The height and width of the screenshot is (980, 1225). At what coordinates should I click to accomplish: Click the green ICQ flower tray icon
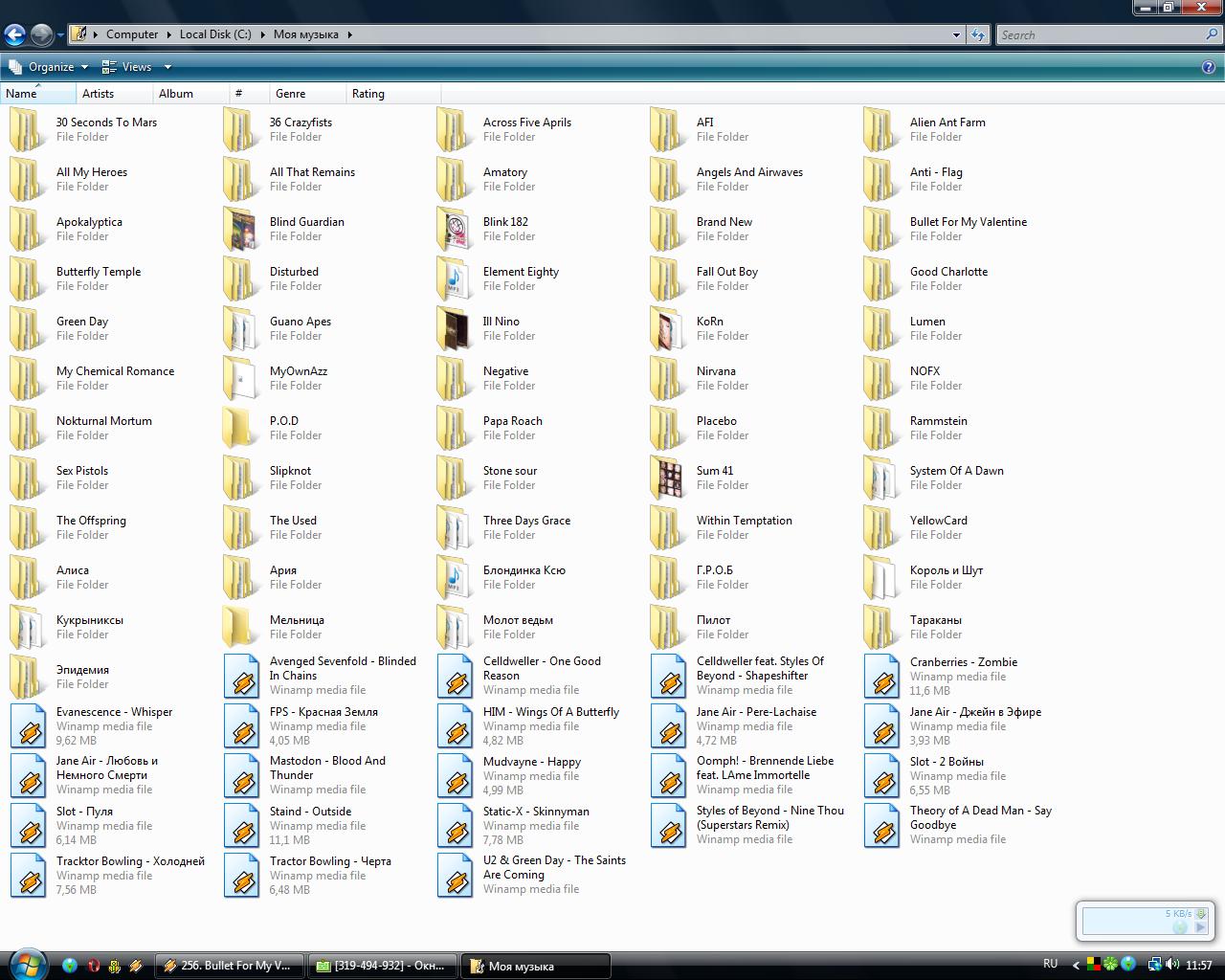pyautogui.click(x=1110, y=964)
